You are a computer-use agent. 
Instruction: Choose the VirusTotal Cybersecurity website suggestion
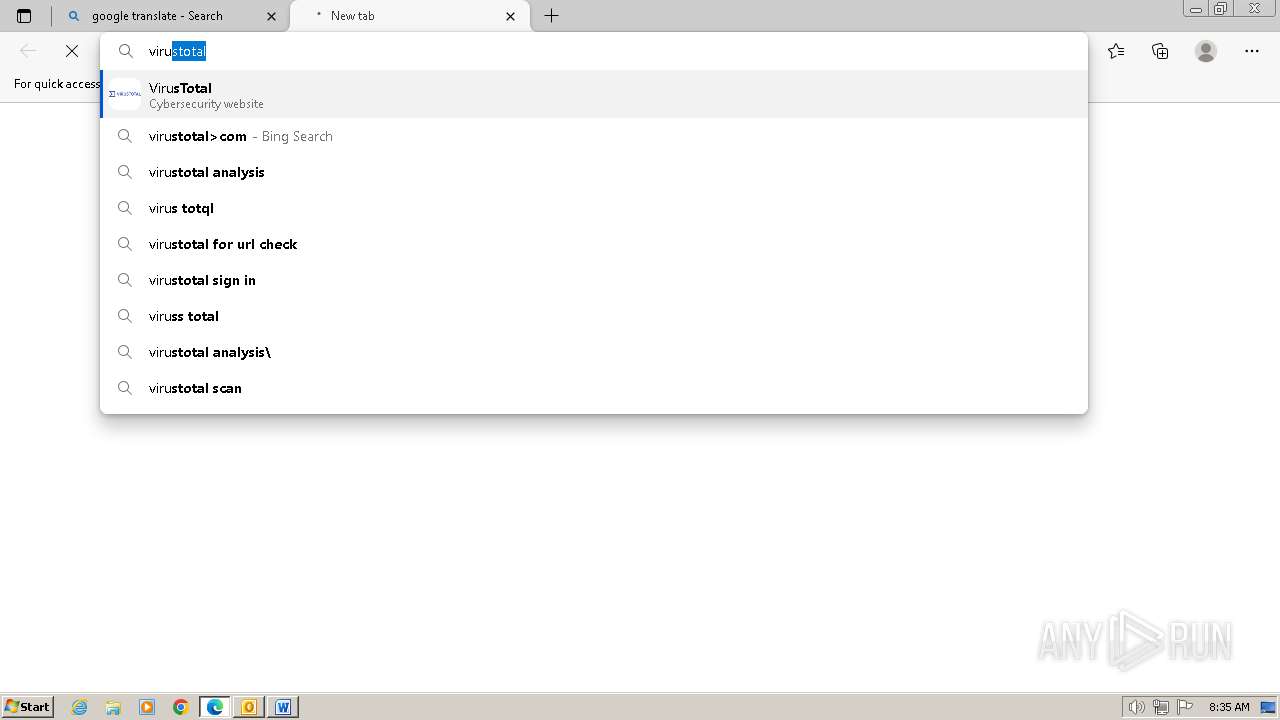click(x=594, y=94)
